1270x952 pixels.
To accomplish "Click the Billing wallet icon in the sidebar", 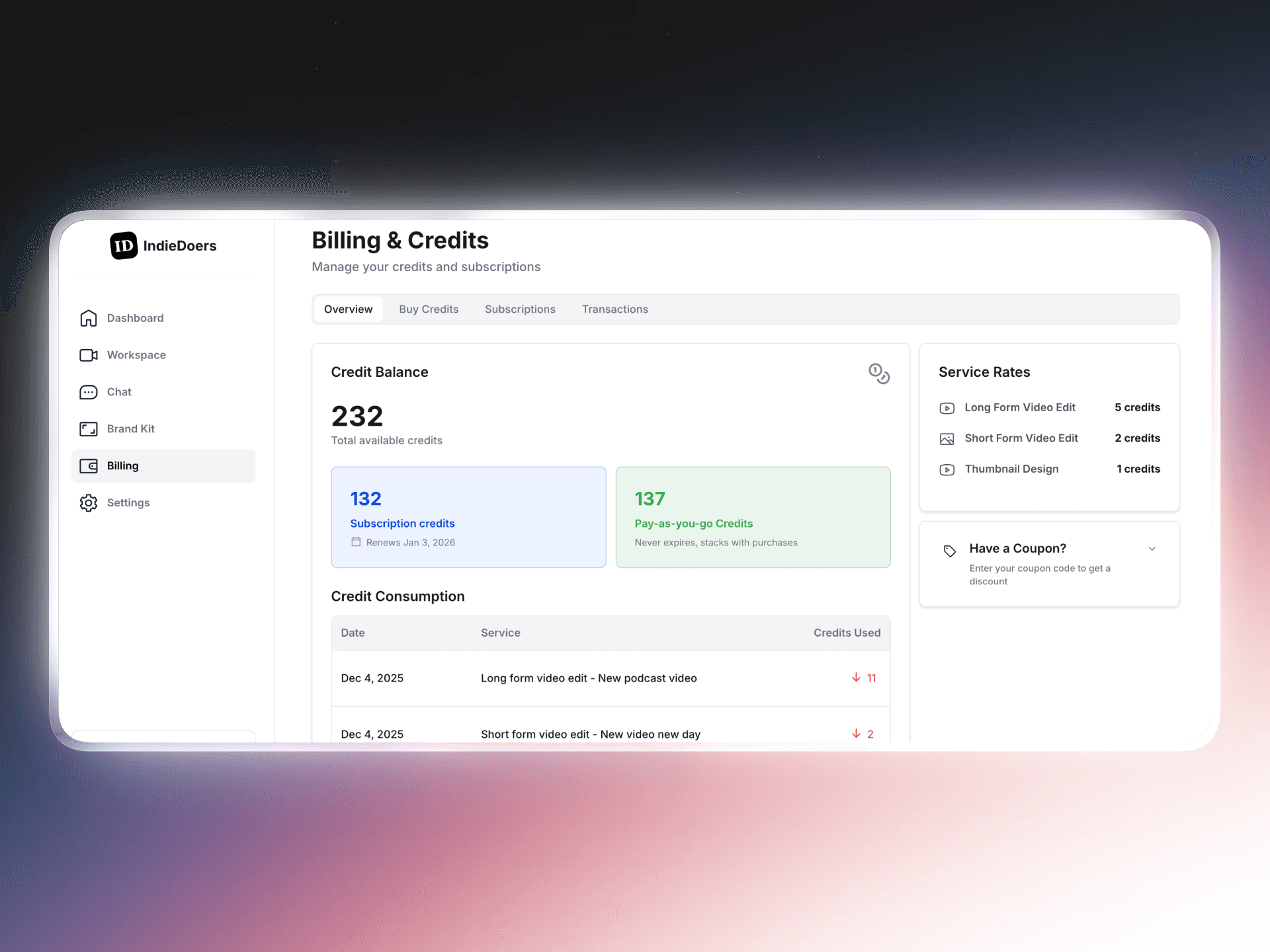I will (89, 466).
